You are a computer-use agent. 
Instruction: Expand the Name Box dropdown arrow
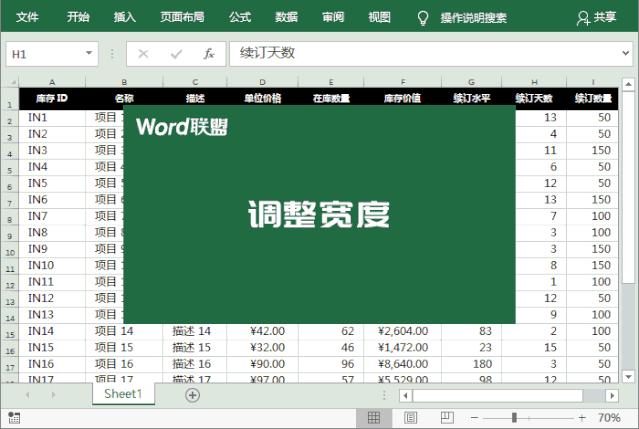(x=89, y=53)
